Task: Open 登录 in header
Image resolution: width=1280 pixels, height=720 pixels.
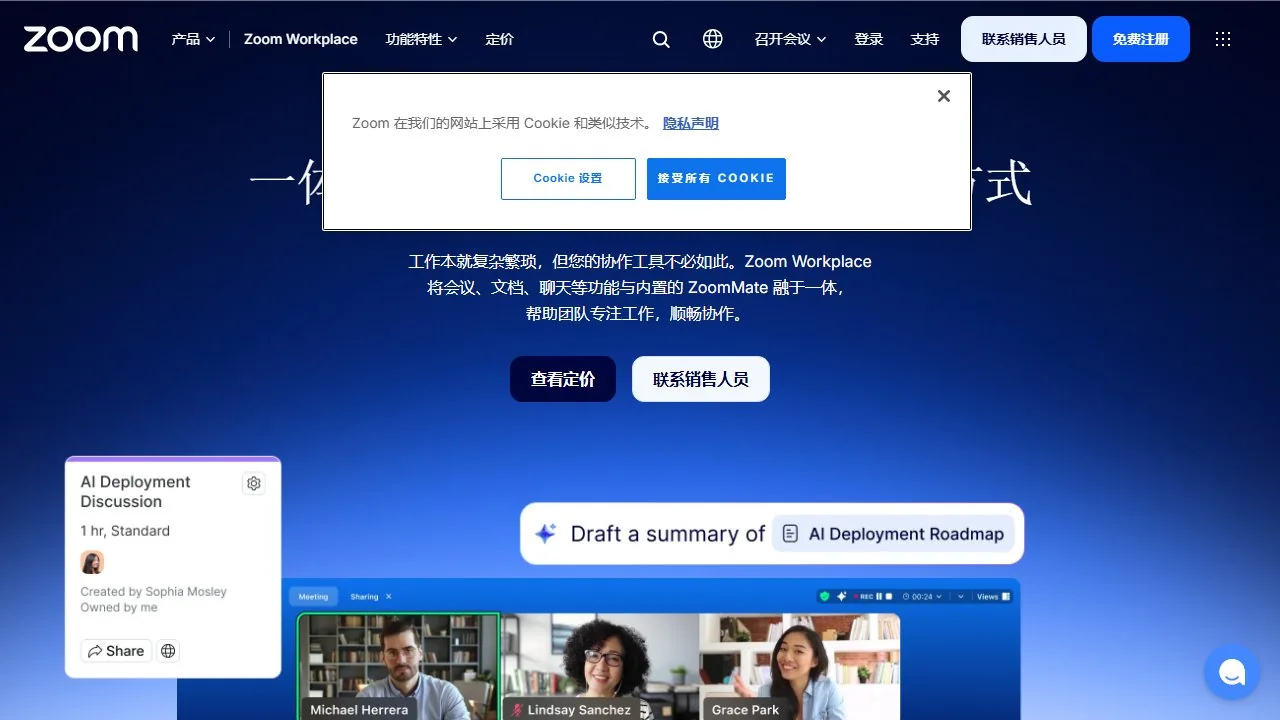Action: 869,39
